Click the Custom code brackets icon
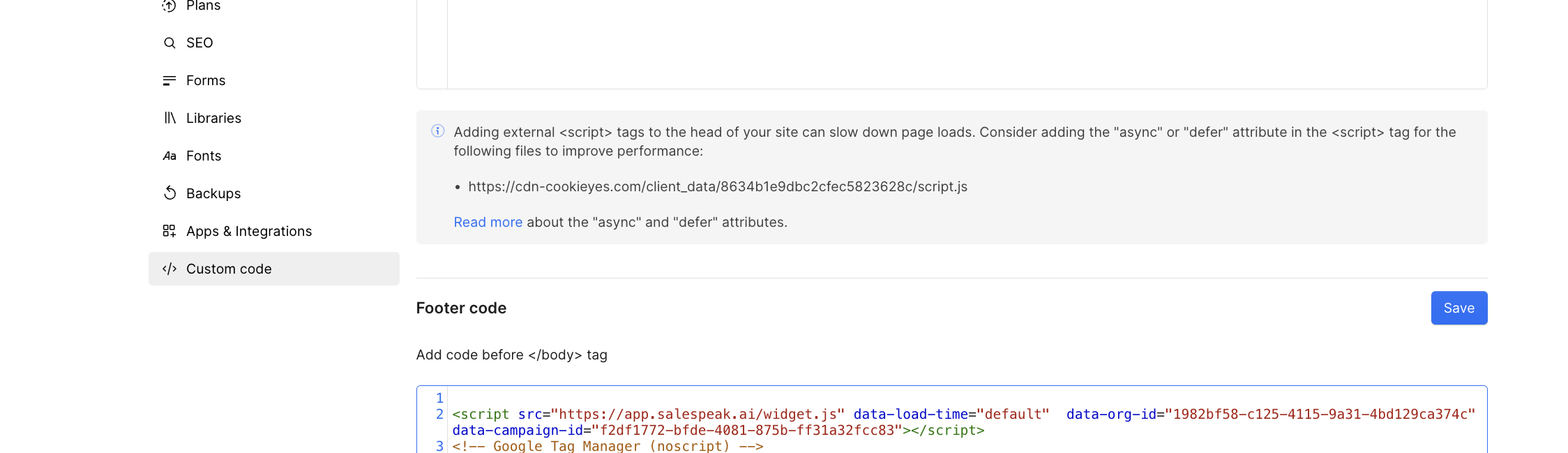The width and height of the screenshot is (1568, 453). [169, 269]
